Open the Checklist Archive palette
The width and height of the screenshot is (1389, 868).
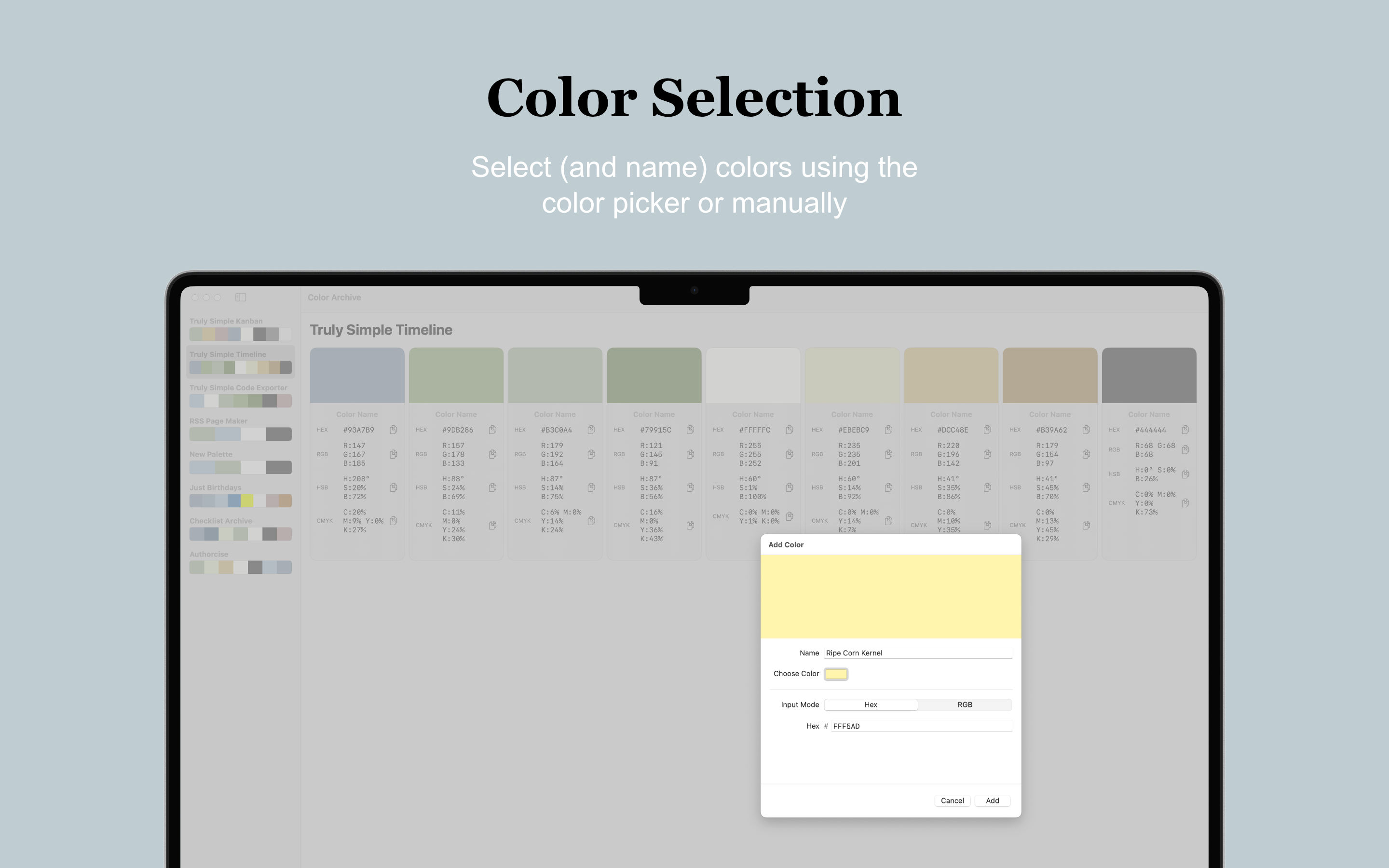(x=241, y=528)
